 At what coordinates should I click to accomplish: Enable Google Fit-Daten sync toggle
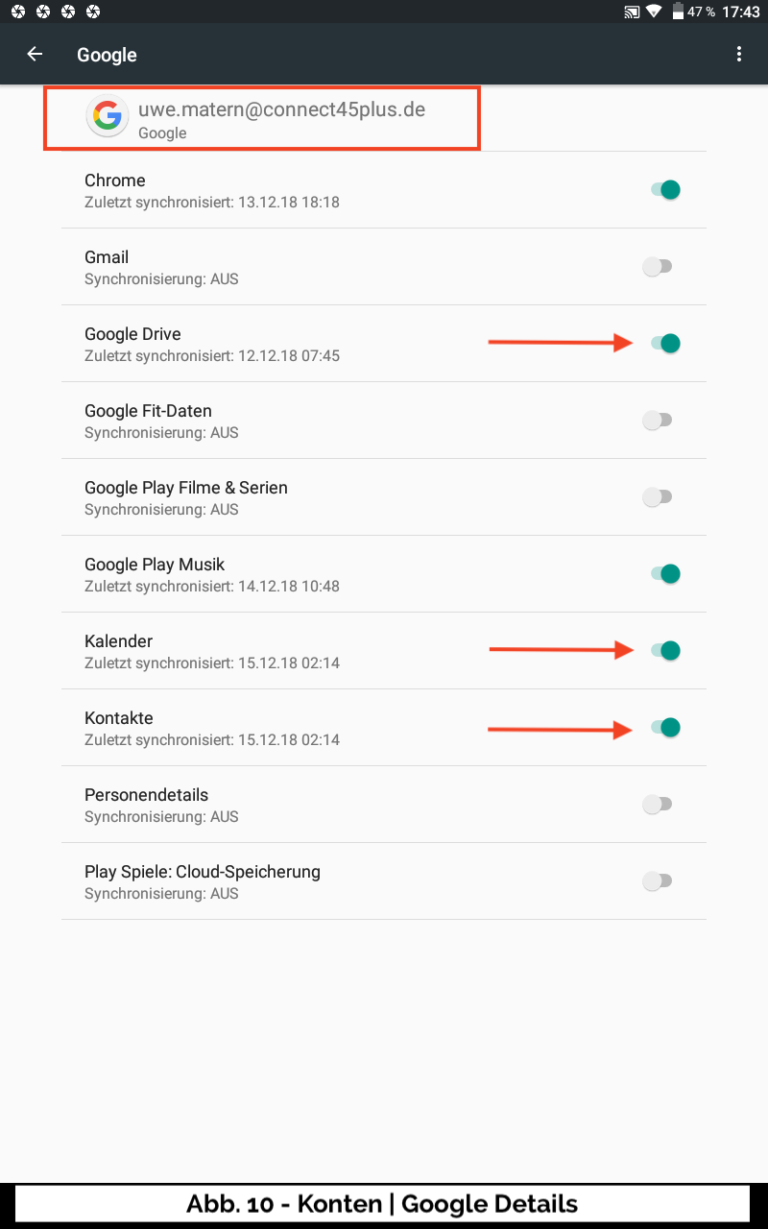[x=657, y=421]
